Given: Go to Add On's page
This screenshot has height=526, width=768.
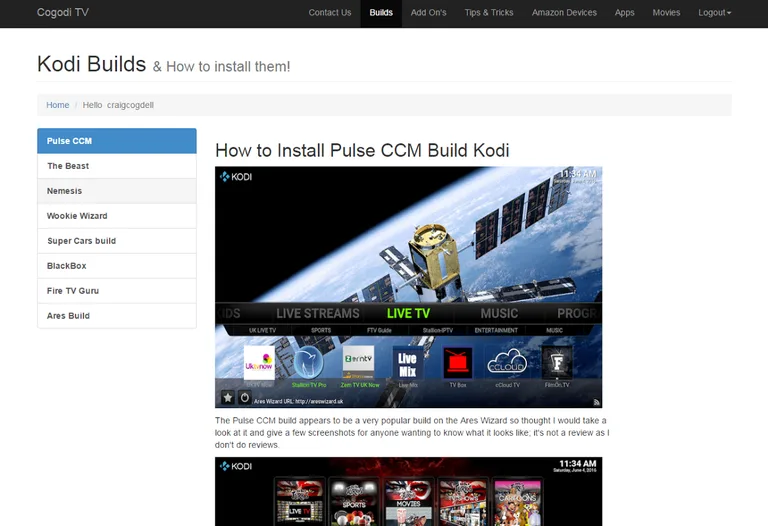Looking at the screenshot, I should [x=429, y=13].
